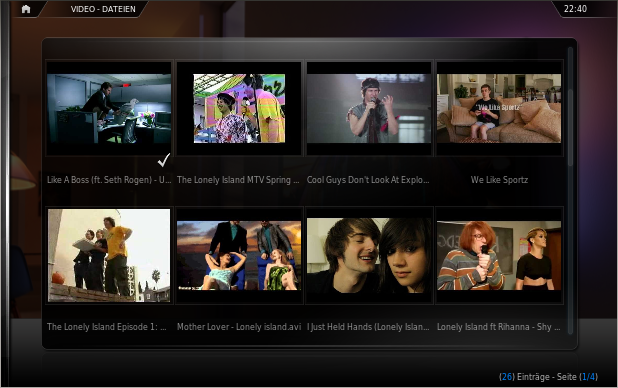The width and height of the screenshot is (618, 388).
Task: Open Cool Guys Don't Look At Explosions thumbnail
Action: 369,108
